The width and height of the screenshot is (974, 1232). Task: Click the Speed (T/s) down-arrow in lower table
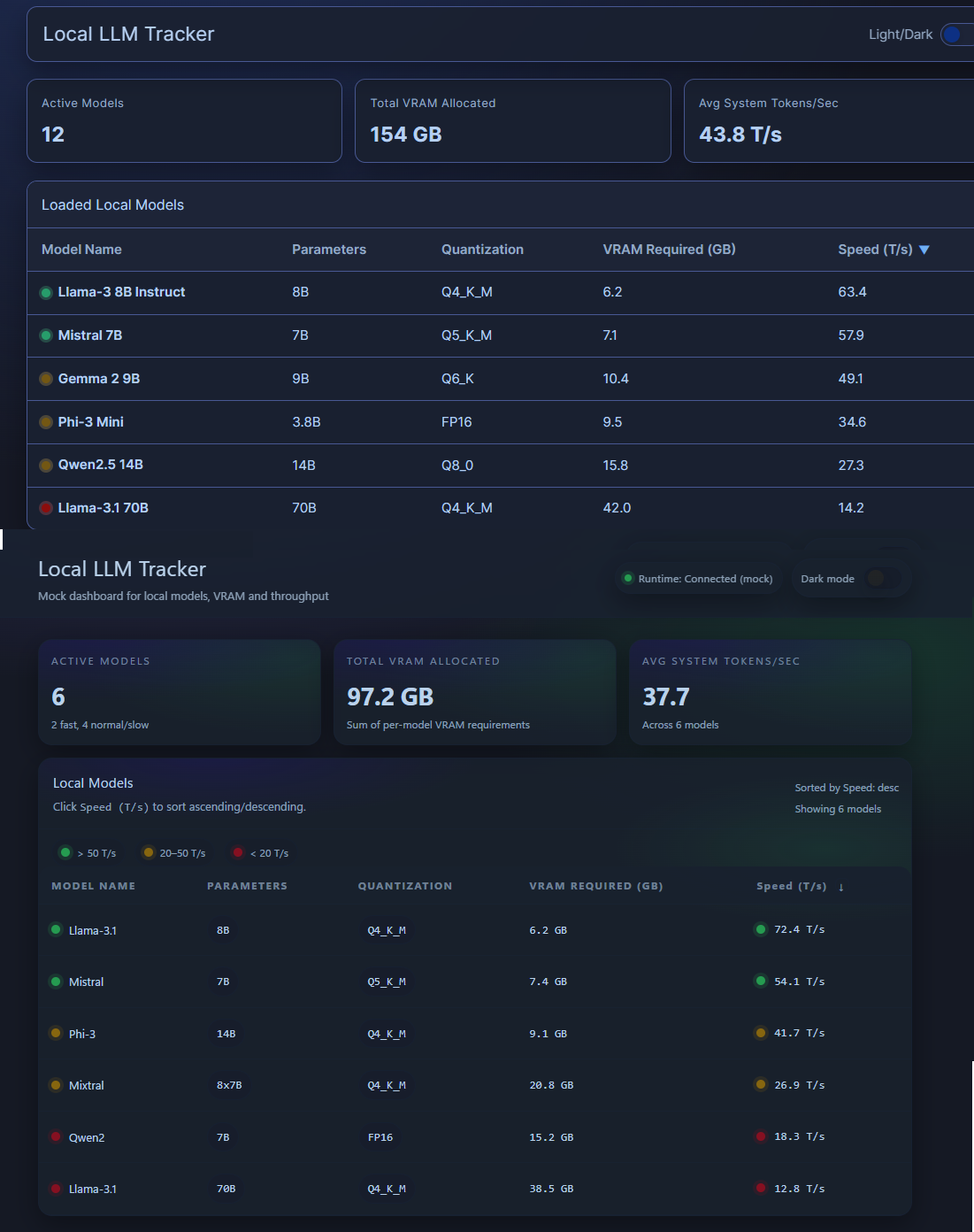840,887
